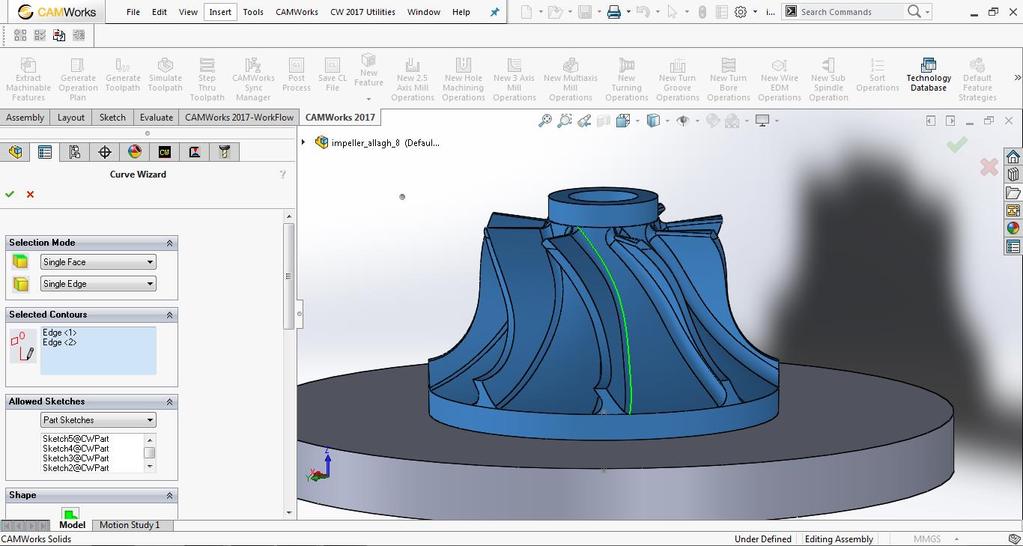
Task: Click Zoom to Fit magnifier icon
Action: click(x=545, y=121)
